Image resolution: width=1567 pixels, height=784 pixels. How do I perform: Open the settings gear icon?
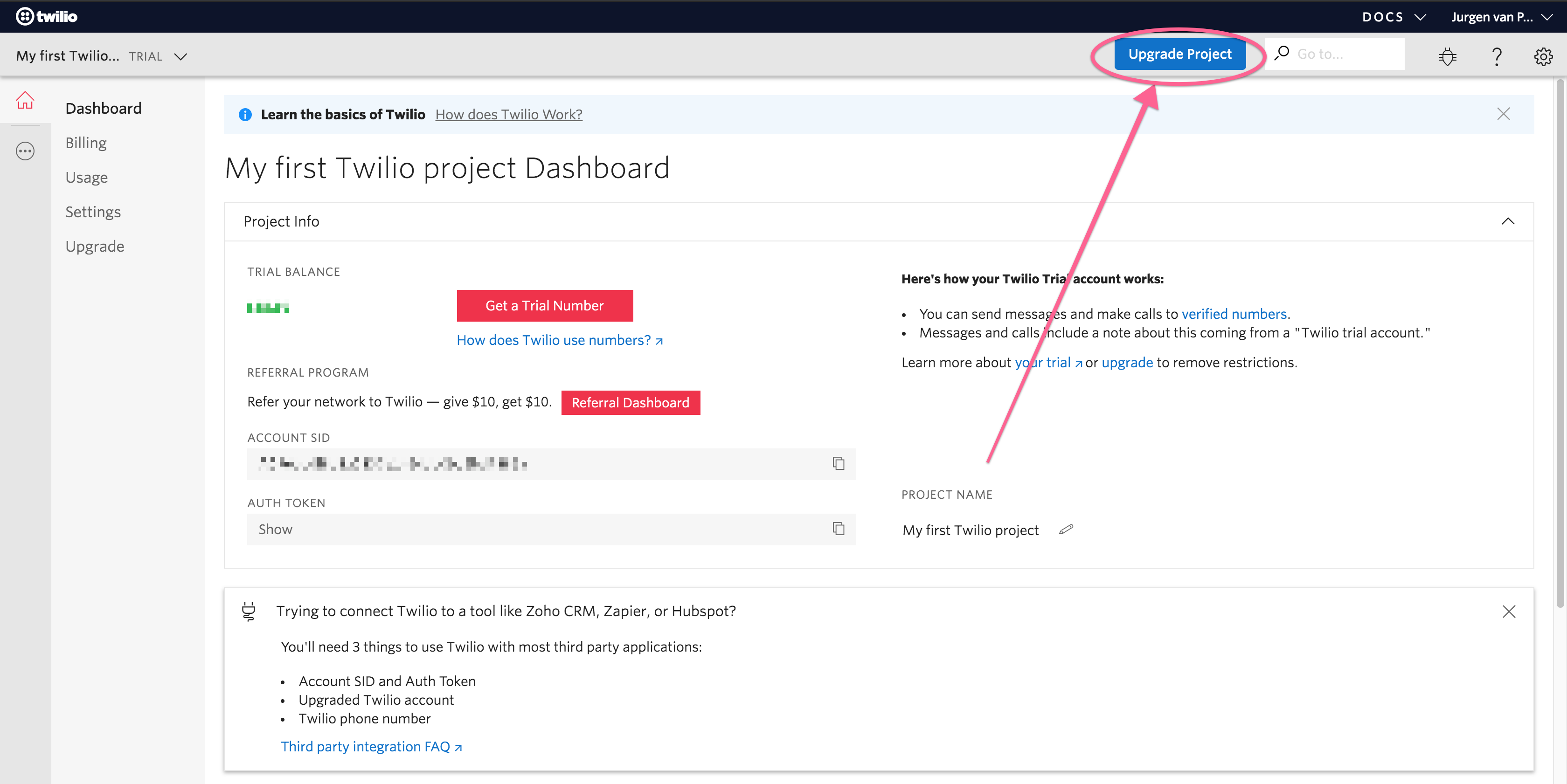(x=1543, y=56)
